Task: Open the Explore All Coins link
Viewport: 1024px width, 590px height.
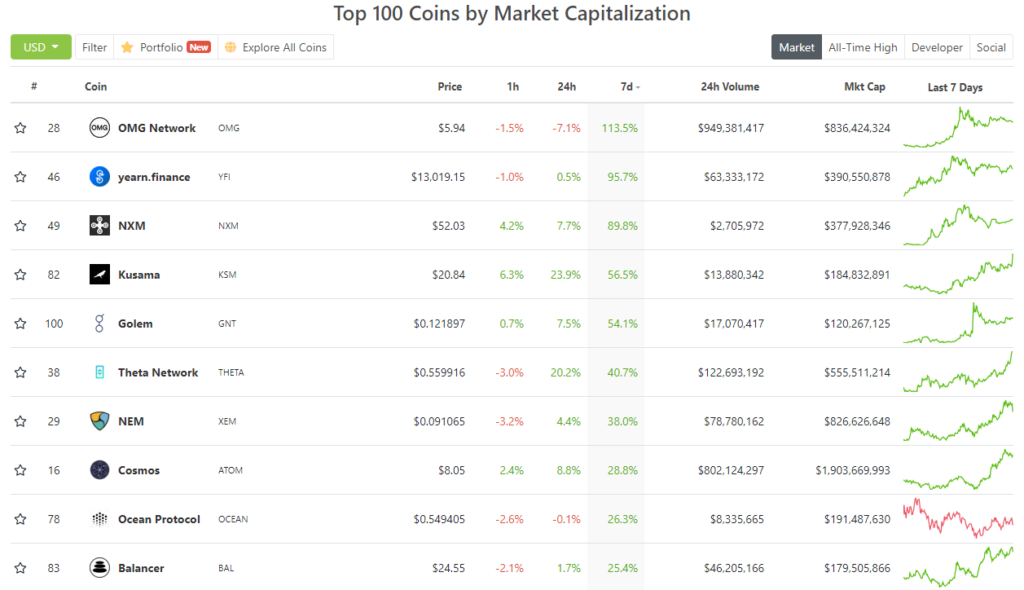Action: [276, 47]
